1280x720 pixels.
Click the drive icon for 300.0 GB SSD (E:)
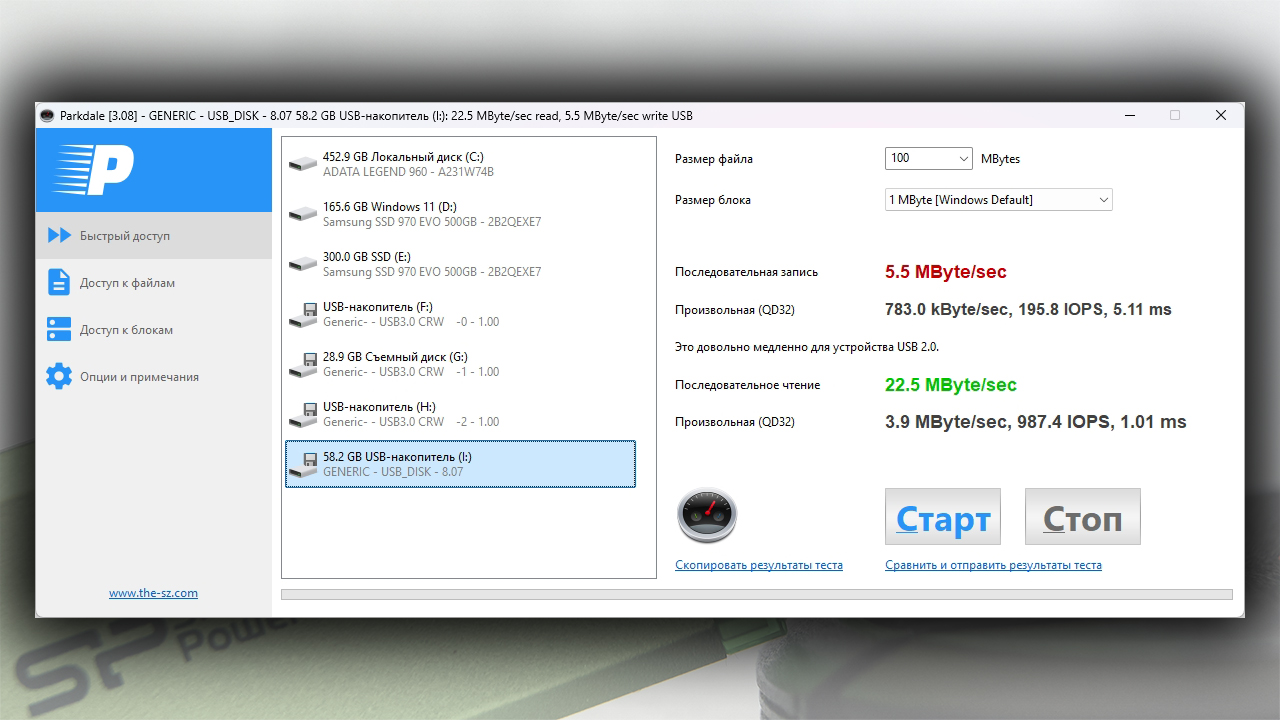tap(303, 264)
